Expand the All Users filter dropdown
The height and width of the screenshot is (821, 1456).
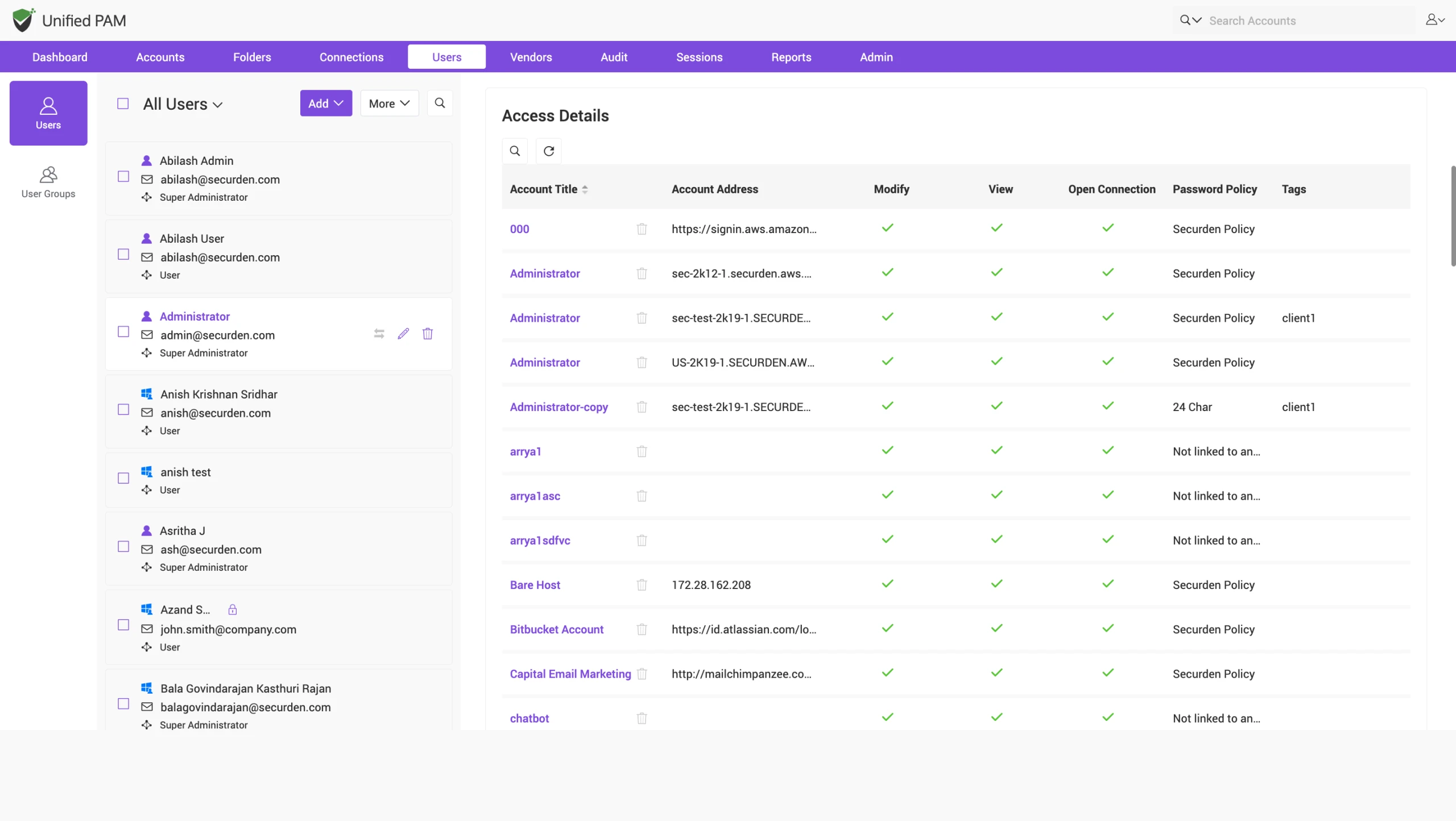click(183, 104)
